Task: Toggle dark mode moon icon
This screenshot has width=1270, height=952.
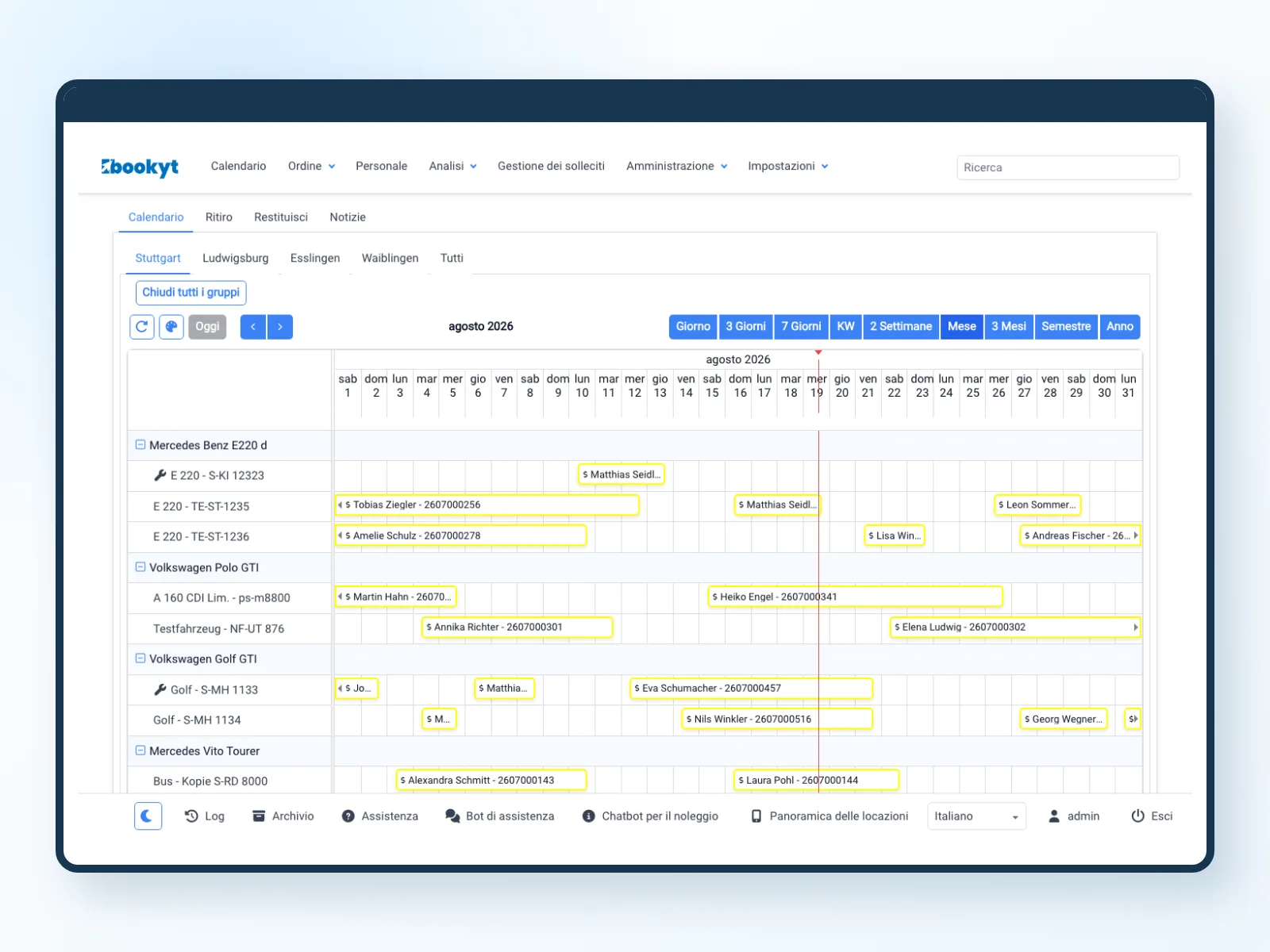Action: [148, 816]
